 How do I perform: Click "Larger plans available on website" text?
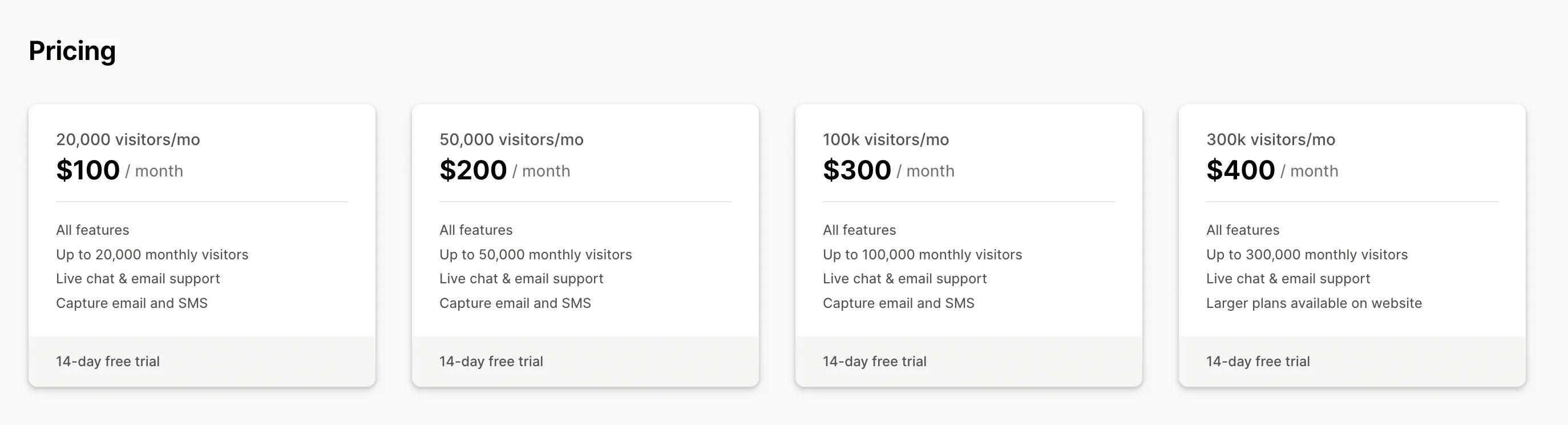[1314, 303]
